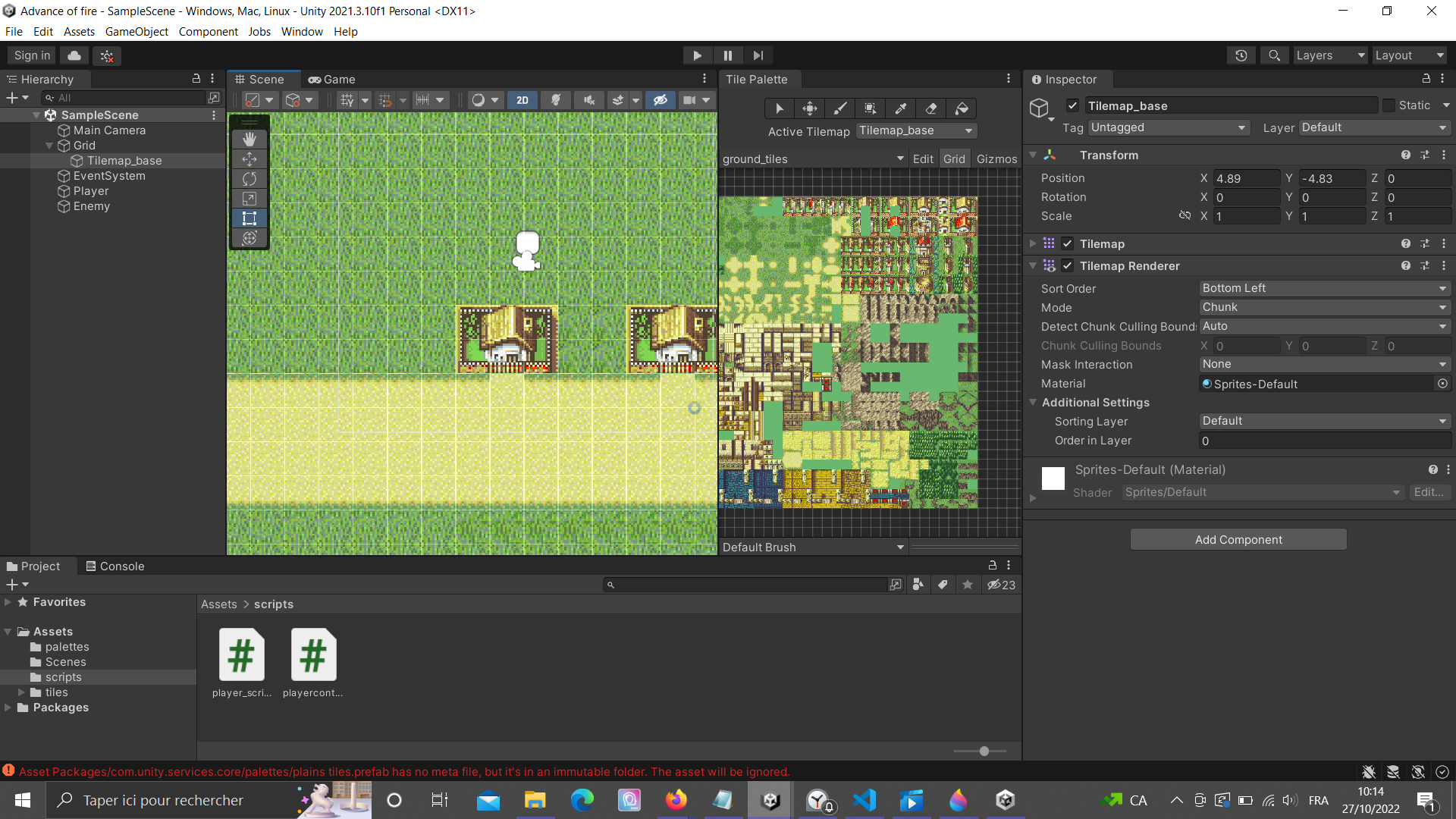1456x819 pixels.
Task: Click the Tile Palette Edit button
Action: click(923, 158)
